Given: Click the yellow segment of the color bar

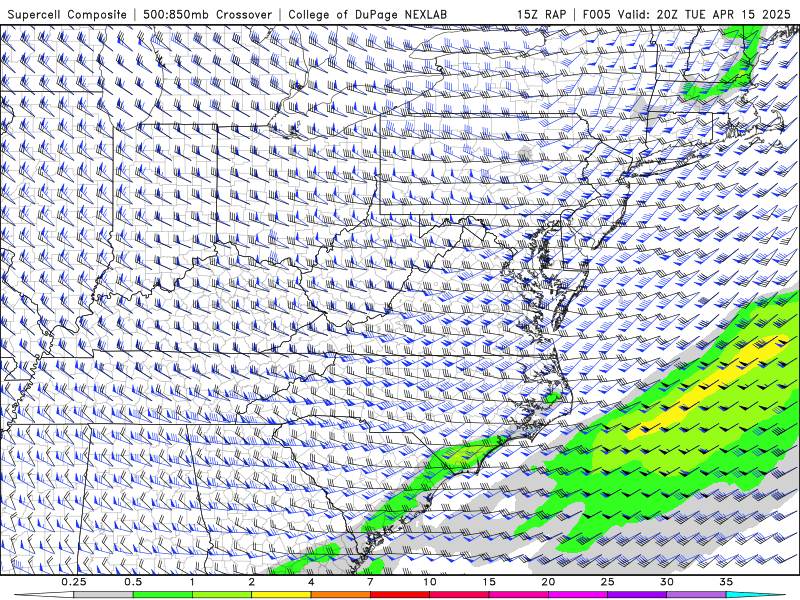Looking at the screenshot, I should 281,595.
